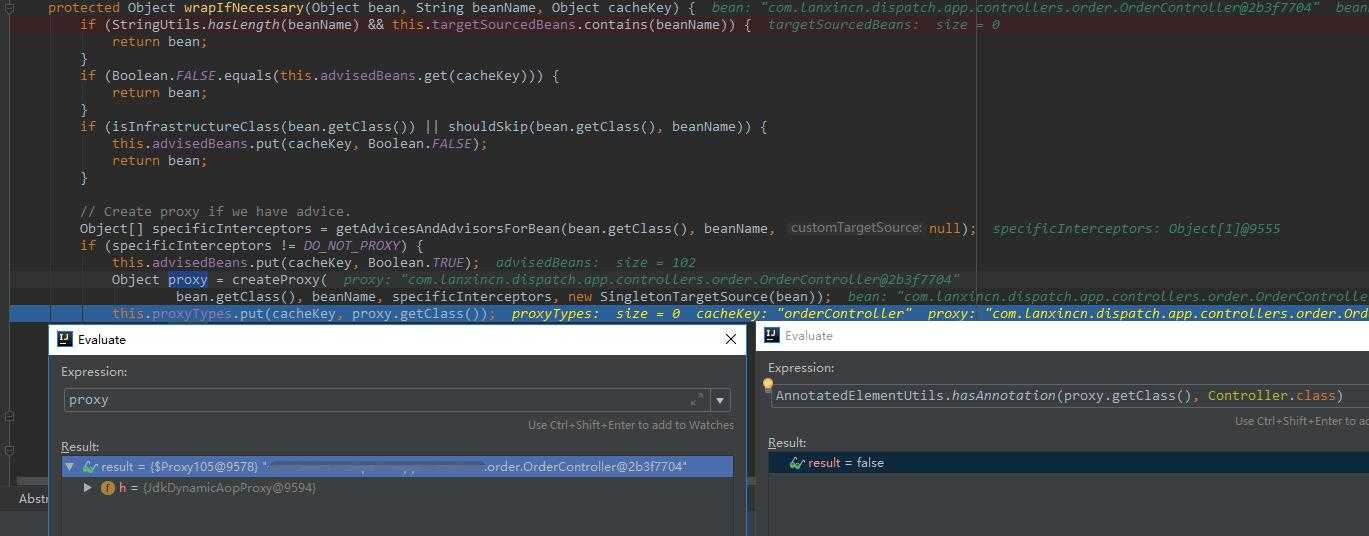Click the glasses icon beside 'result = false'
The image size is (1369, 536).
tap(797, 463)
